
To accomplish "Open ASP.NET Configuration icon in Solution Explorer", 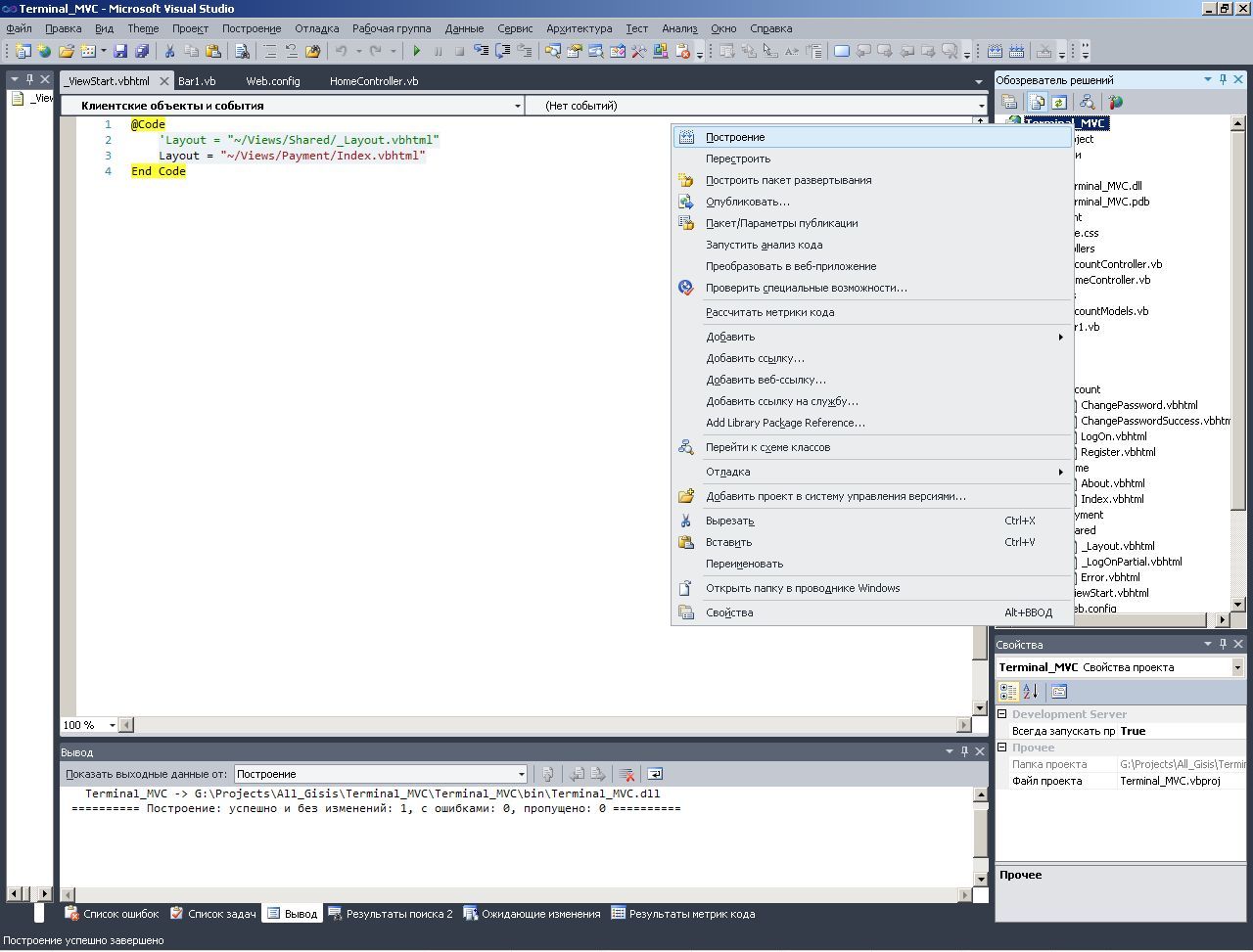I will click(x=1115, y=102).
